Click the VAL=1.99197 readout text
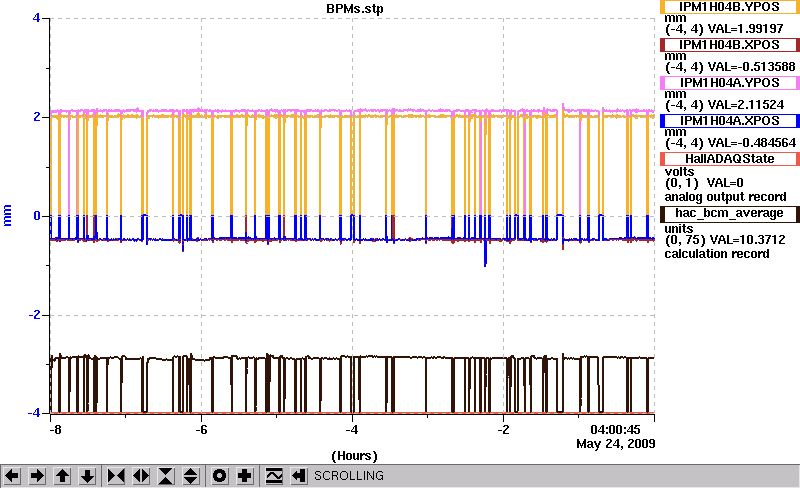Viewport: 800px width, 488px height. [744, 29]
